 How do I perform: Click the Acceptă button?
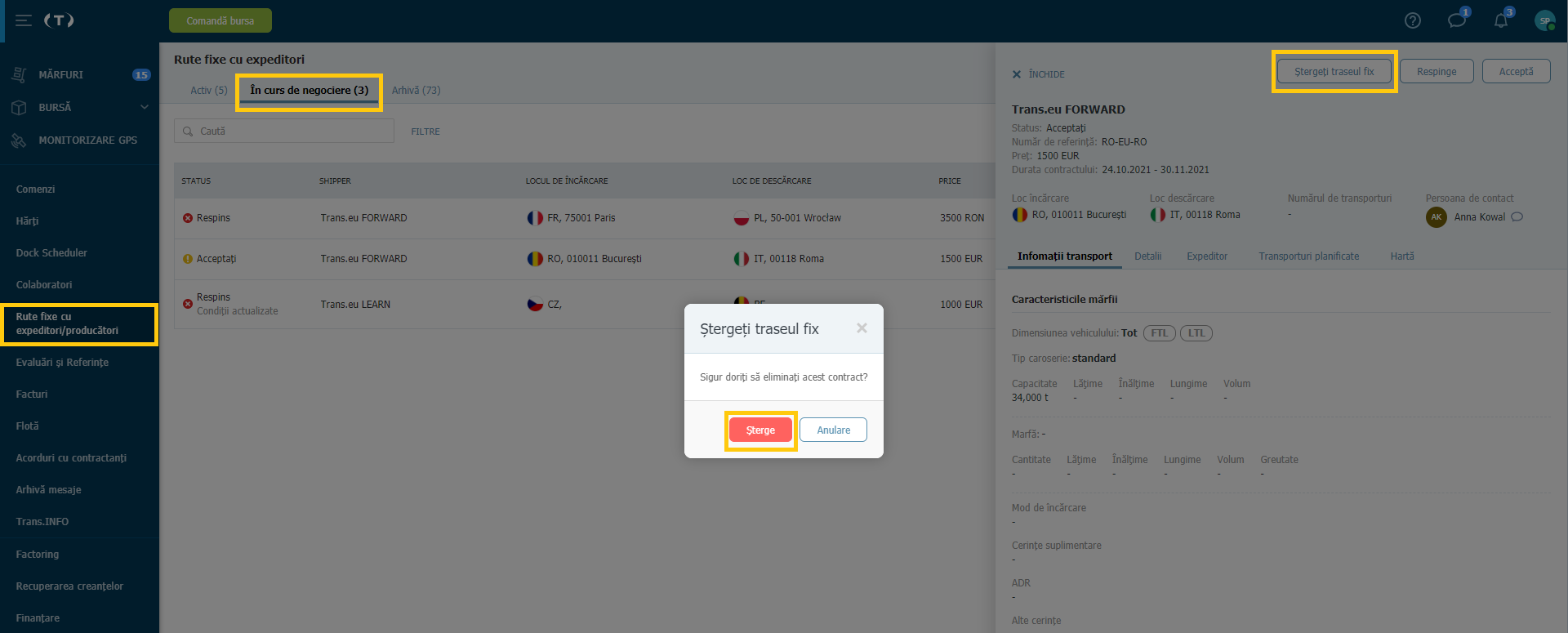pyautogui.click(x=1516, y=71)
